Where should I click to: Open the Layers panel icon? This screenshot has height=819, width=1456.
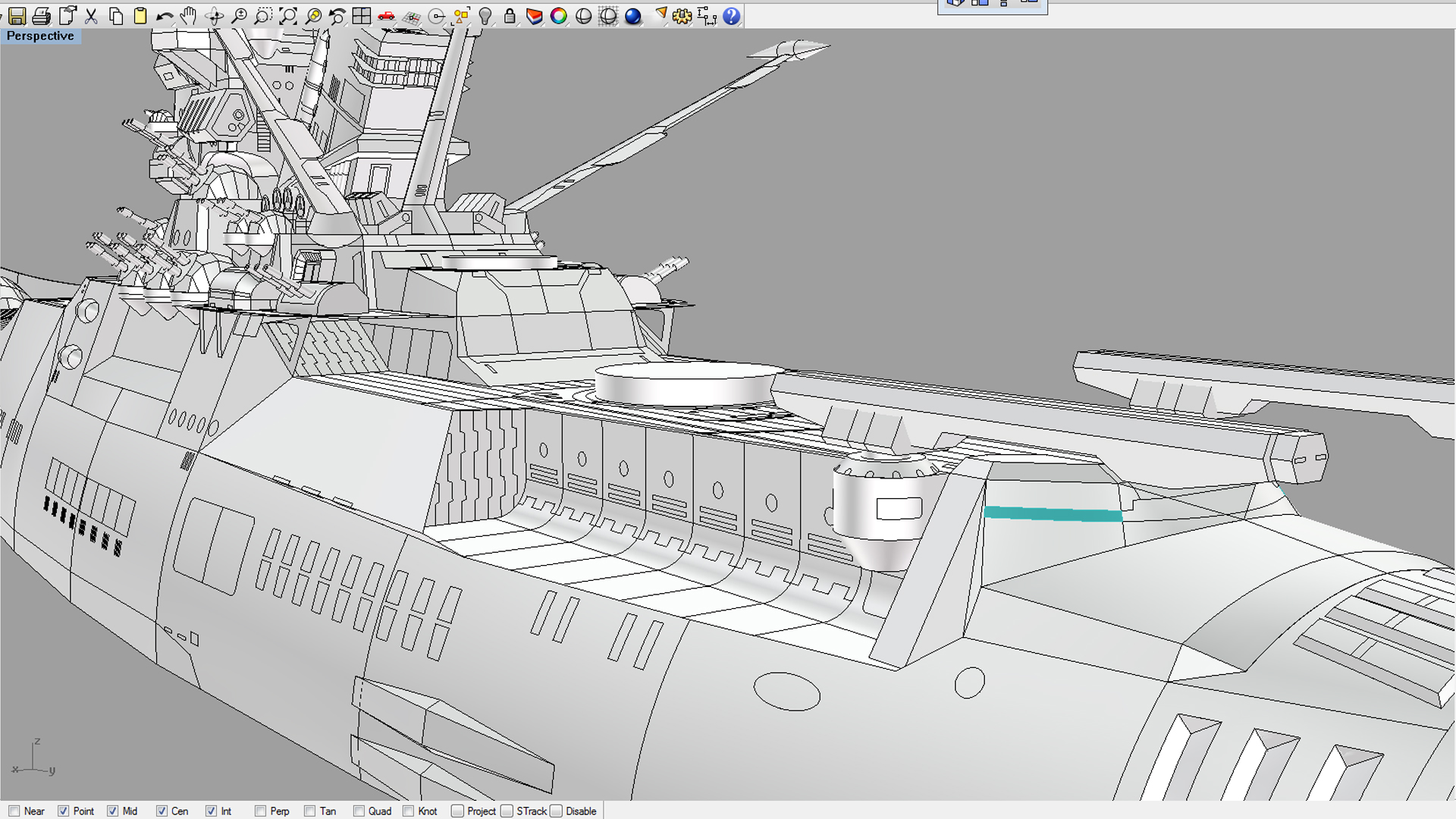click(534, 16)
